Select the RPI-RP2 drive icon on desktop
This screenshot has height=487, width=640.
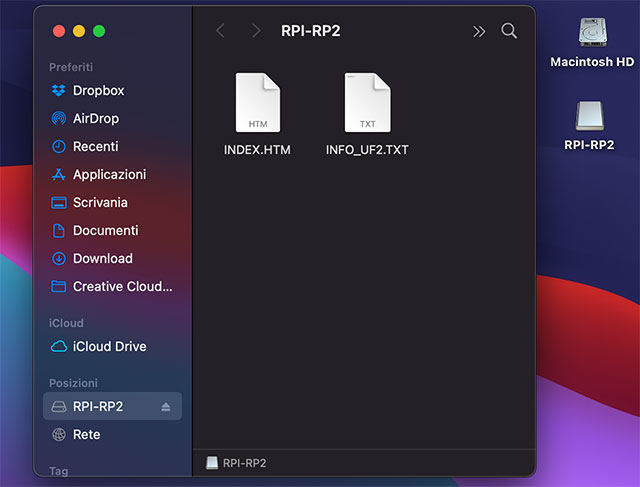click(589, 117)
